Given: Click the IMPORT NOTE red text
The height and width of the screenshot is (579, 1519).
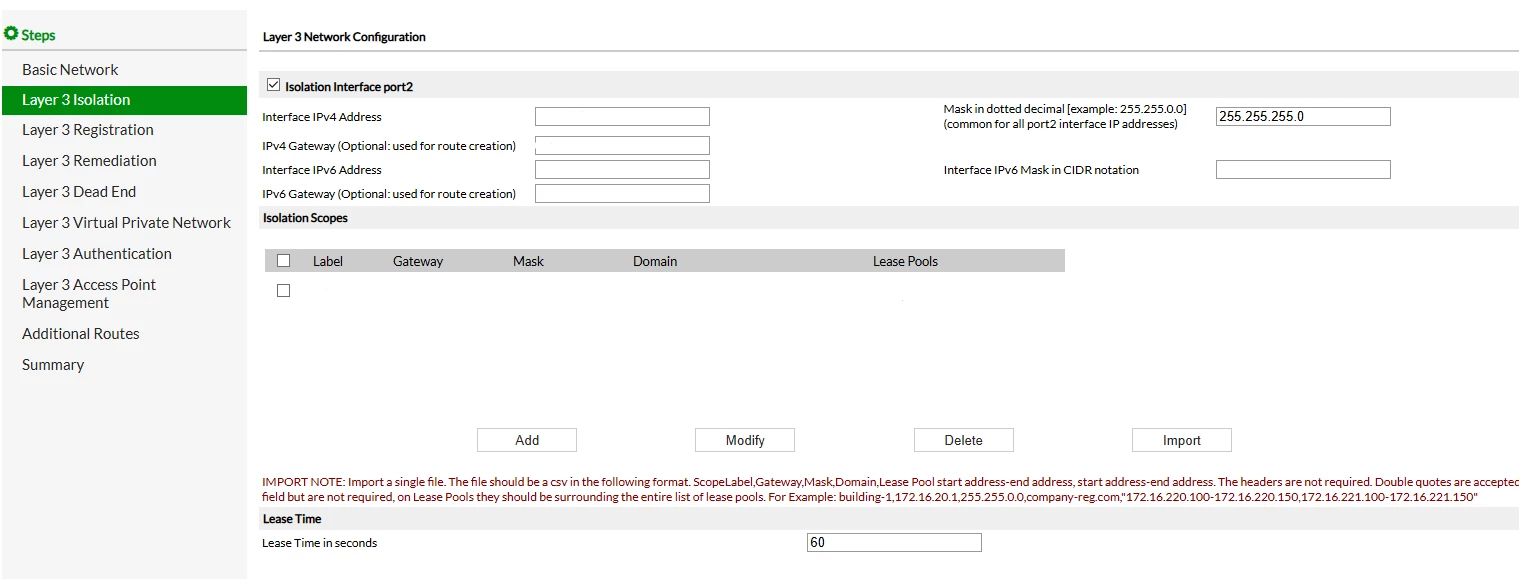Looking at the screenshot, I should tap(890, 489).
